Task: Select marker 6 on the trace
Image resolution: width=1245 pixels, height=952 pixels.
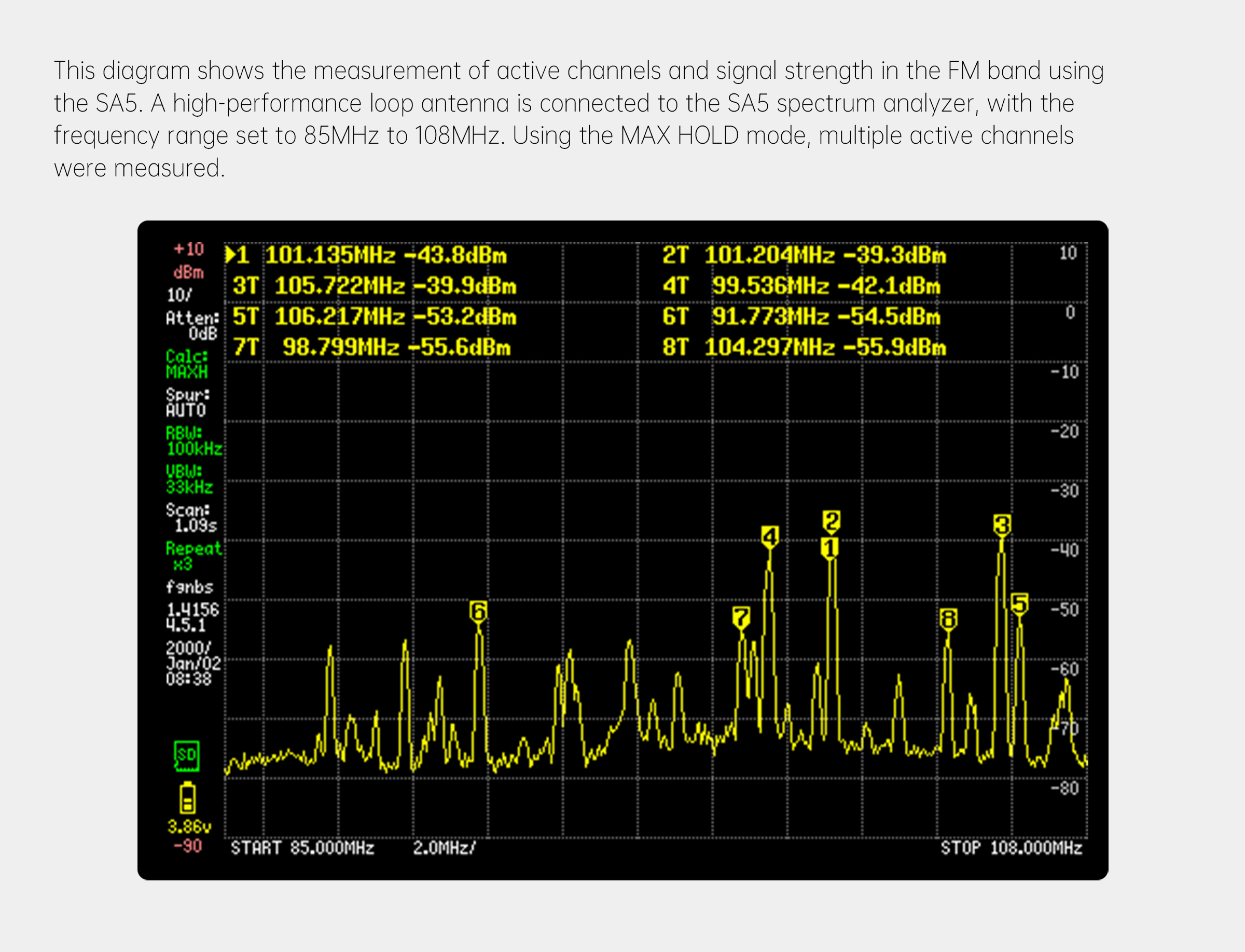Action: pyautogui.click(x=478, y=612)
